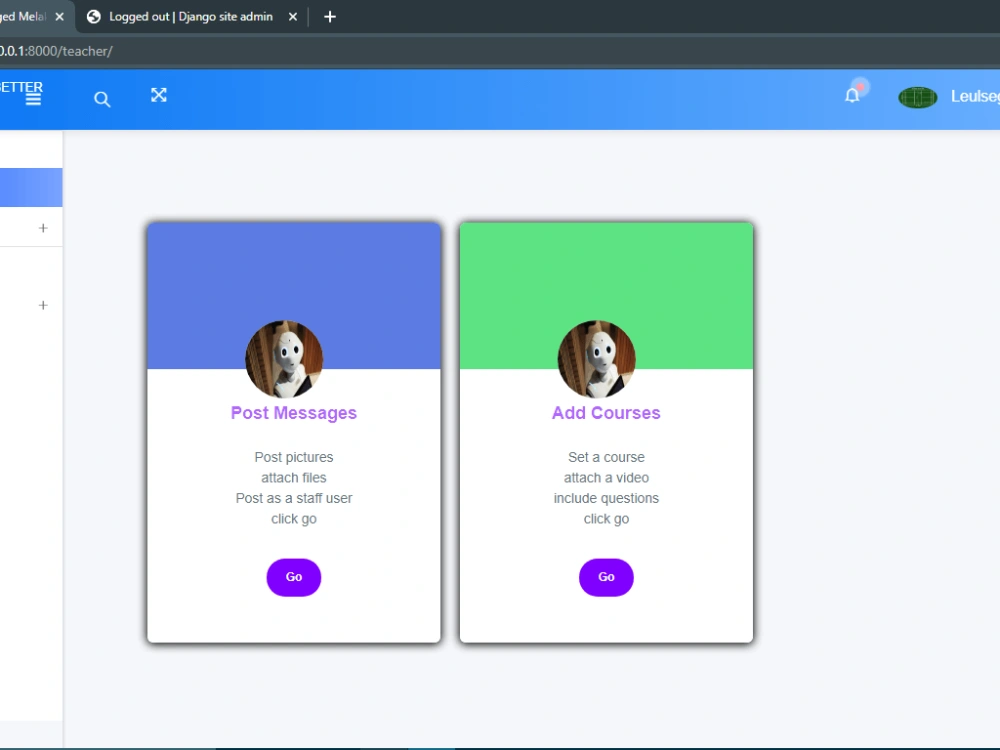Image resolution: width=1000 pixels, height=750 pixels.
Task: Select the highlighted blue sidebar item
Action: click(31, 188)
